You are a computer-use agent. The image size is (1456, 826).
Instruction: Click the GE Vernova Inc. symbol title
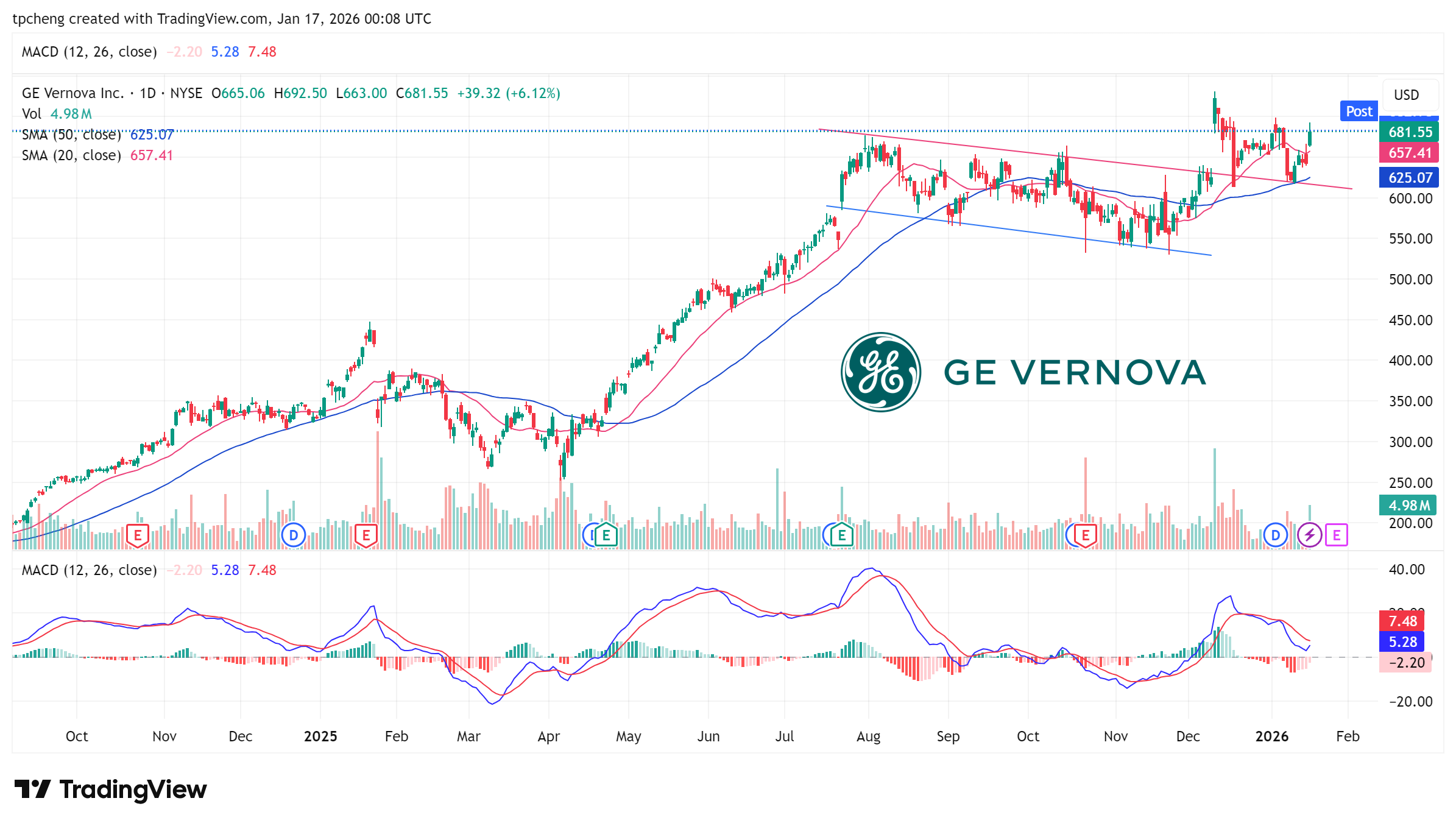pyautogui.click(x=72, y=93)
